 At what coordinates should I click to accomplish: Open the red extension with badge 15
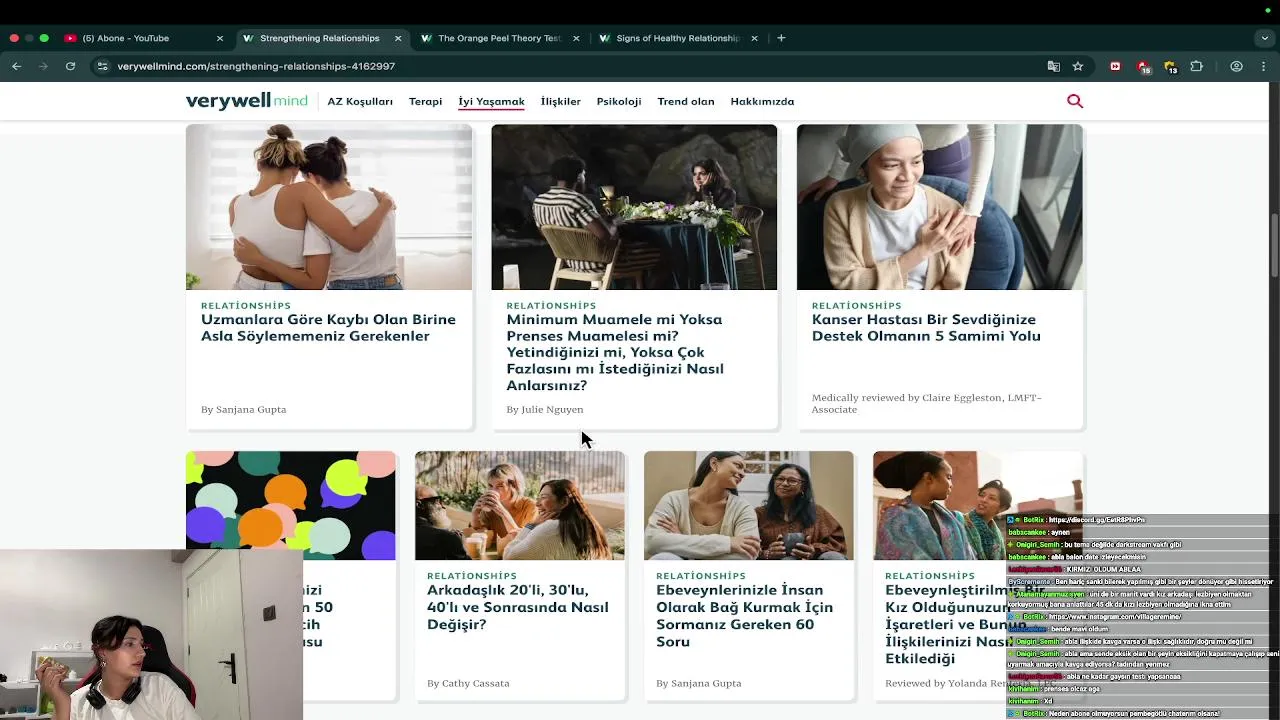[x=1143, y=67]
